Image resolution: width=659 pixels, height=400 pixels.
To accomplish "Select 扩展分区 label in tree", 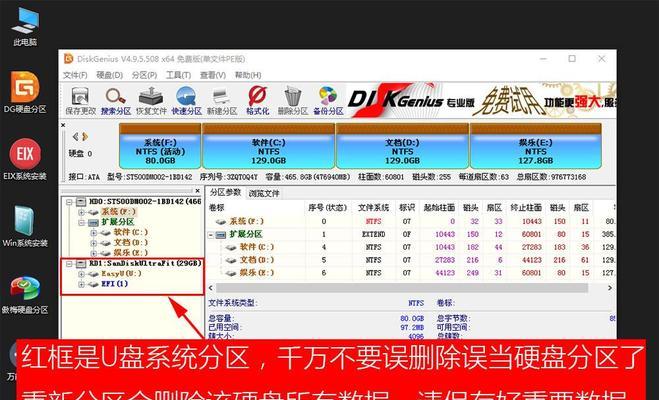I will click(x=118, y=222).
